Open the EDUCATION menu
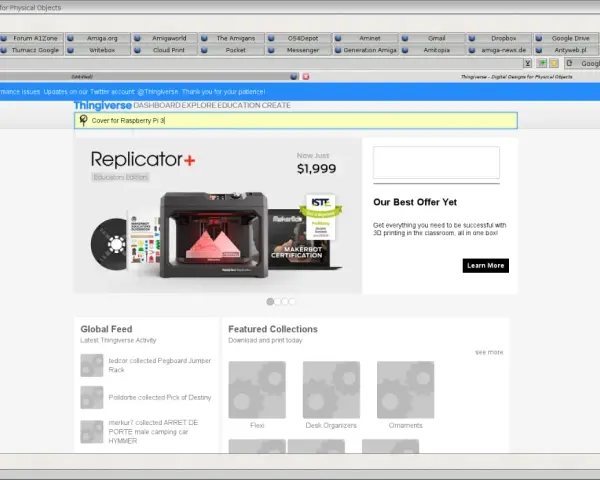Image resolution: width=600 pixels, height=480 pixels. [x=238, y=105]
